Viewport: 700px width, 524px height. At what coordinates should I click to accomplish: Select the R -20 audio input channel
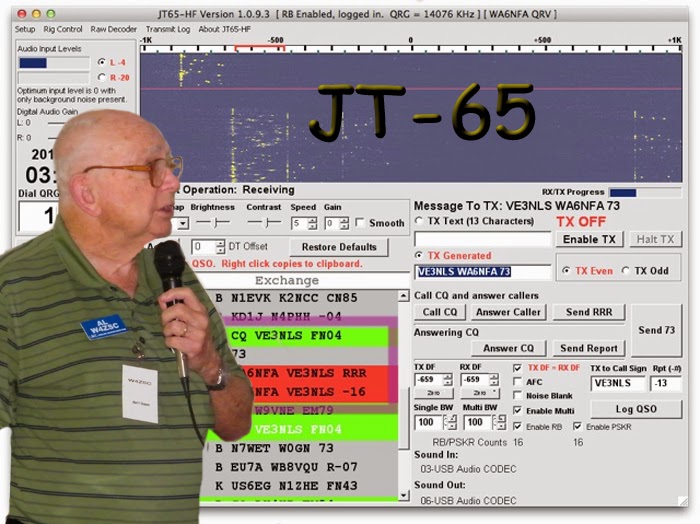pyautogui.click(x=102, y=78)
